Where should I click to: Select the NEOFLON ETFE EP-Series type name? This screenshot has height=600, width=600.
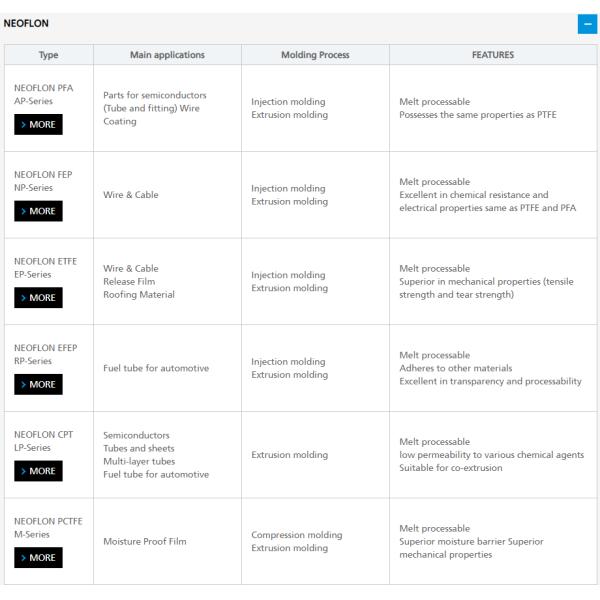coord(45,268)
